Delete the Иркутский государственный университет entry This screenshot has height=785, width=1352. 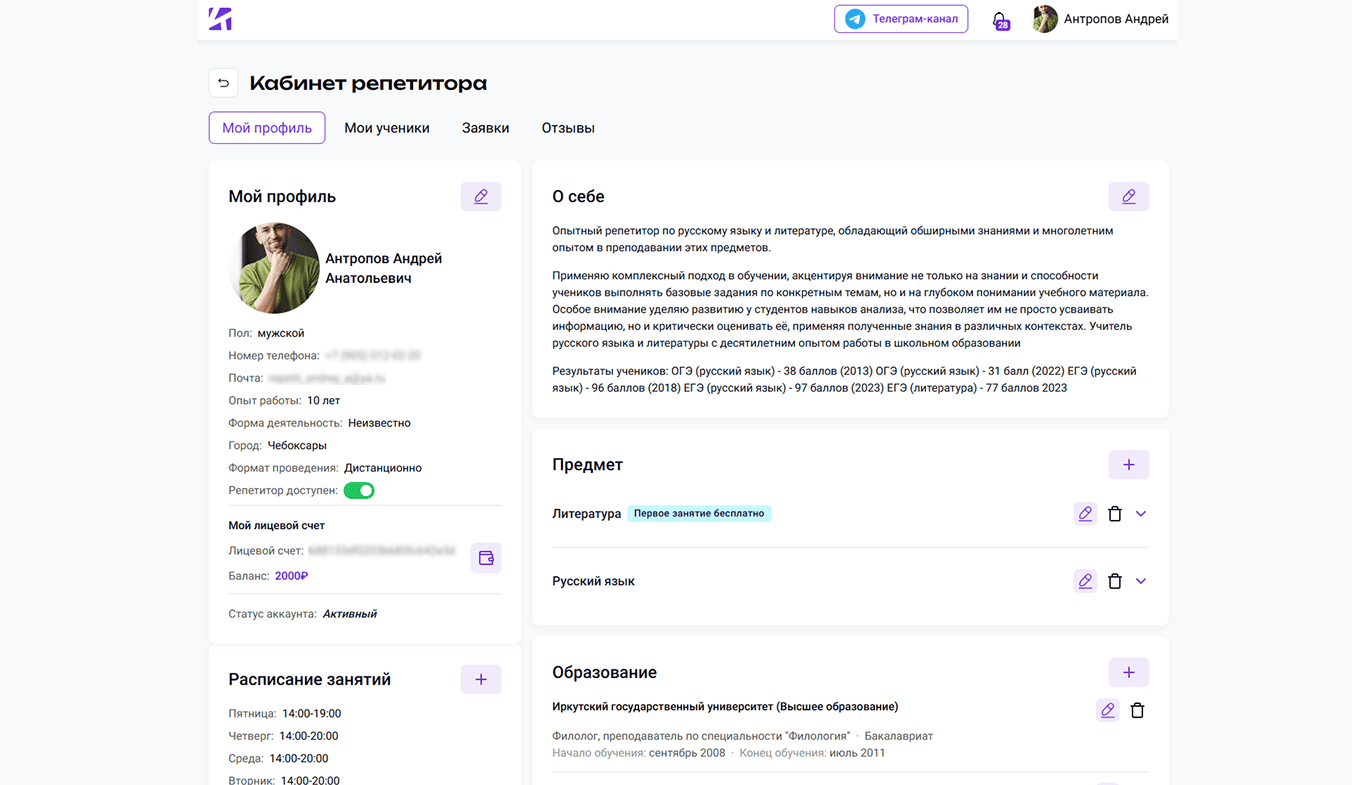[1137, 710]
